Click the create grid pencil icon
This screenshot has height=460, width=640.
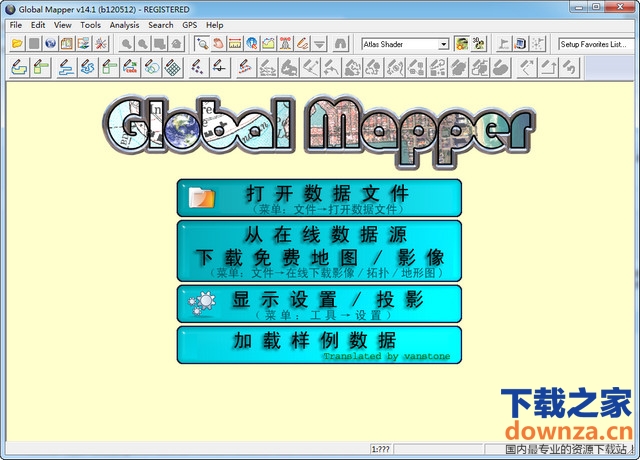tap(173, 67)
